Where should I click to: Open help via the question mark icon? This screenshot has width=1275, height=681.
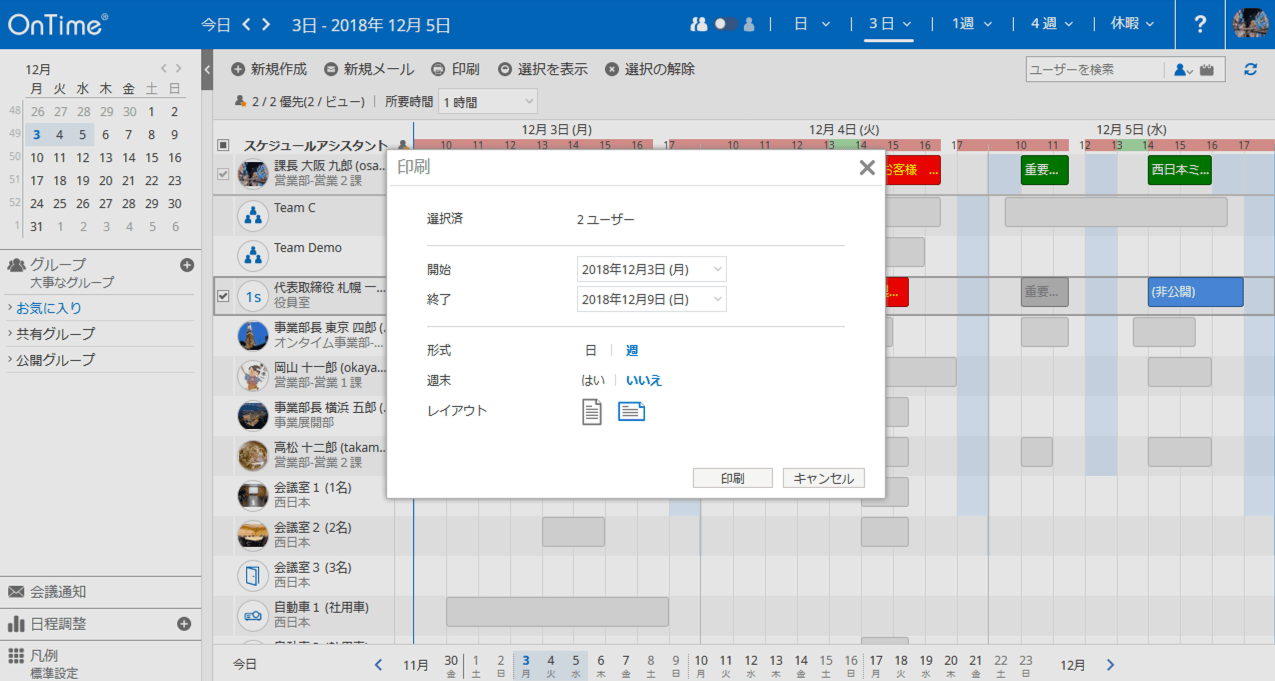coord(1199,25)
